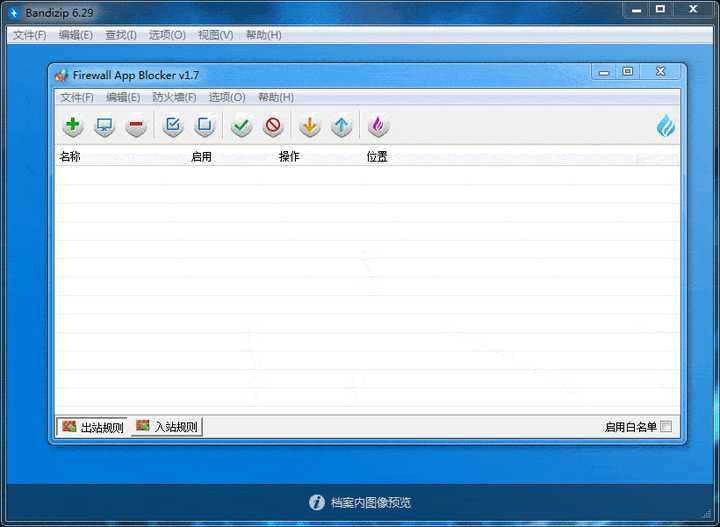Switch to the 出站规则 outbound tab

coord(93,427)
